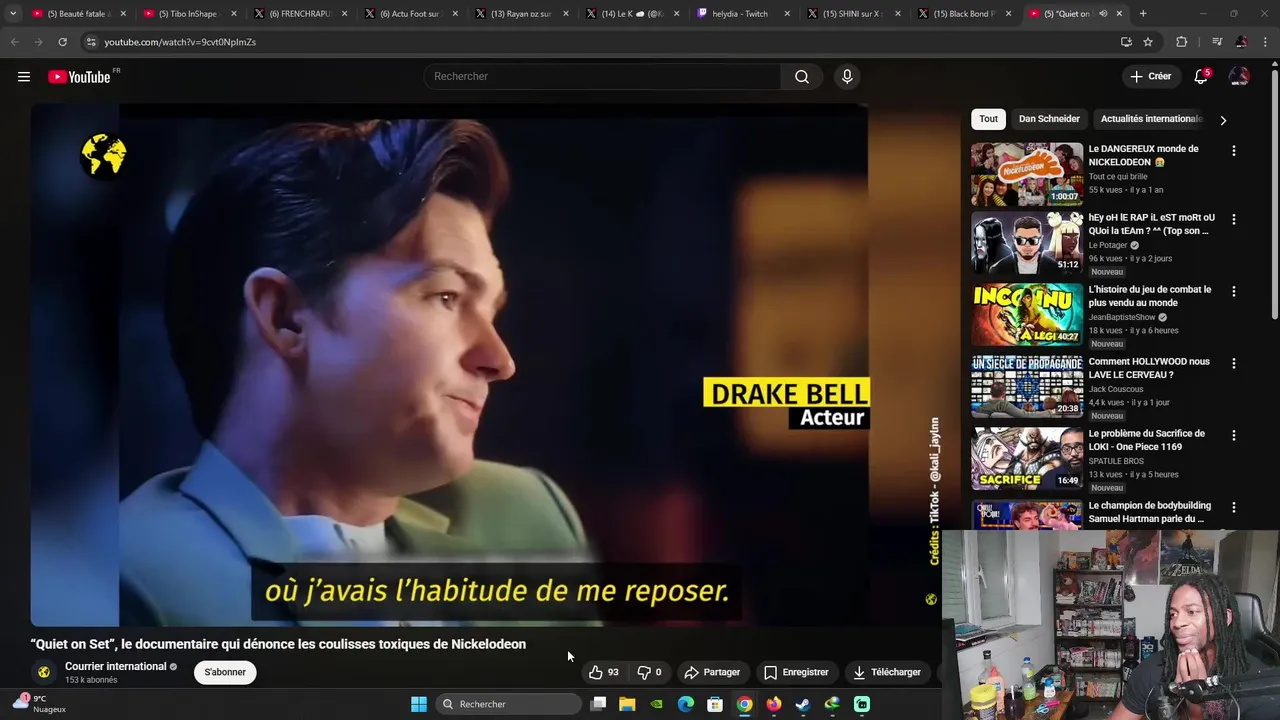This screenshot has width=1280, height=720.
Task: Open L'histoire du jeu de combat thumbnail
Action: click(1027, 315)
